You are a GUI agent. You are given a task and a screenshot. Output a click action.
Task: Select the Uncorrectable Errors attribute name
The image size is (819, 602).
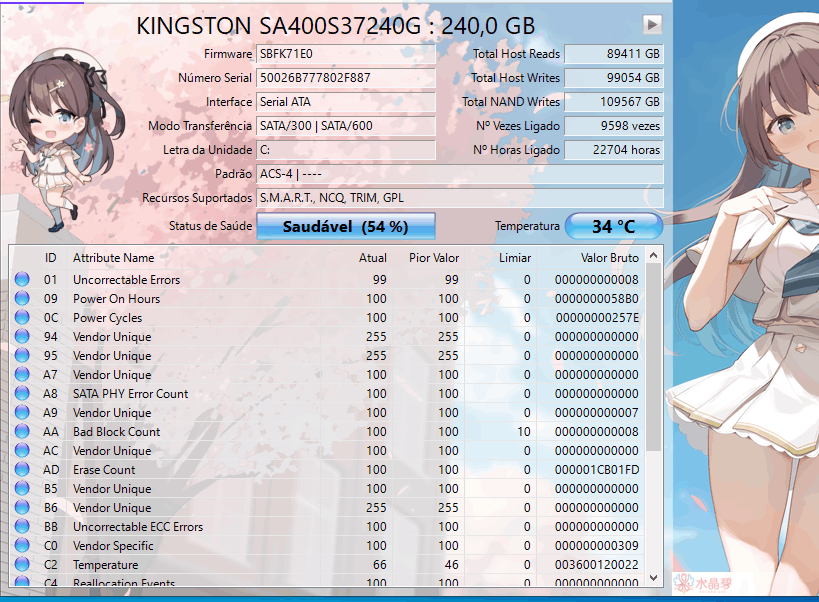[x=126, y=280]
